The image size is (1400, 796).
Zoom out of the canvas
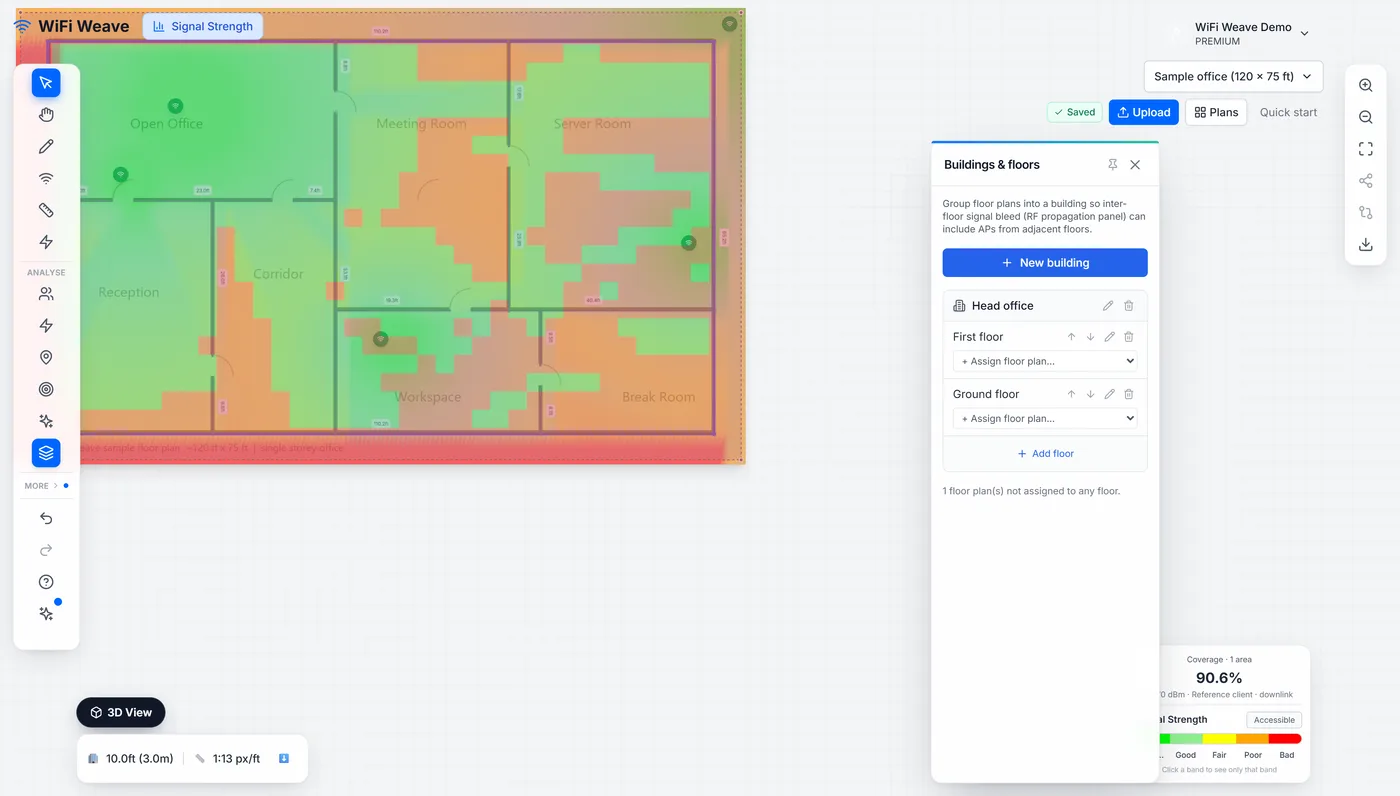[x=1366, y=118]
